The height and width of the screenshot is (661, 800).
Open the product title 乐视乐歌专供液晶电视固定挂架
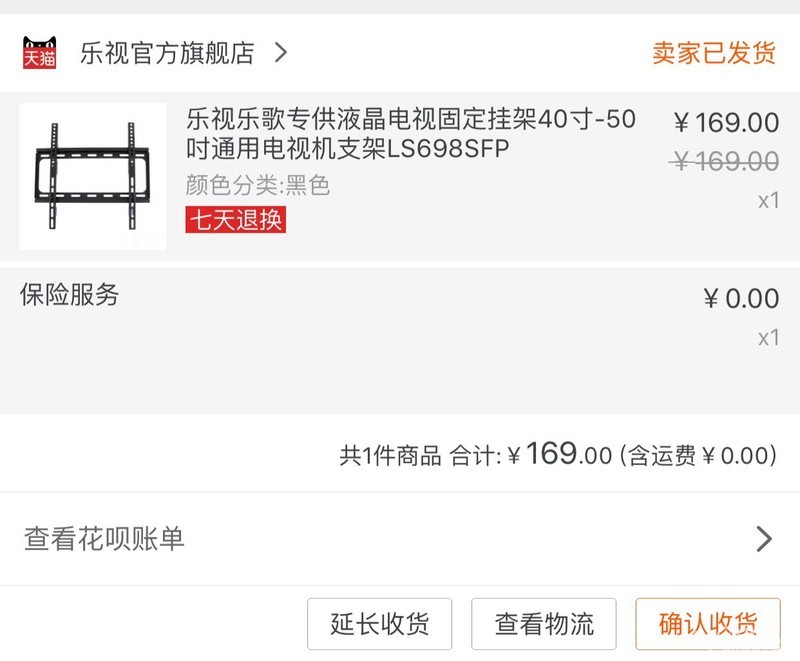(x=411, y=134)
